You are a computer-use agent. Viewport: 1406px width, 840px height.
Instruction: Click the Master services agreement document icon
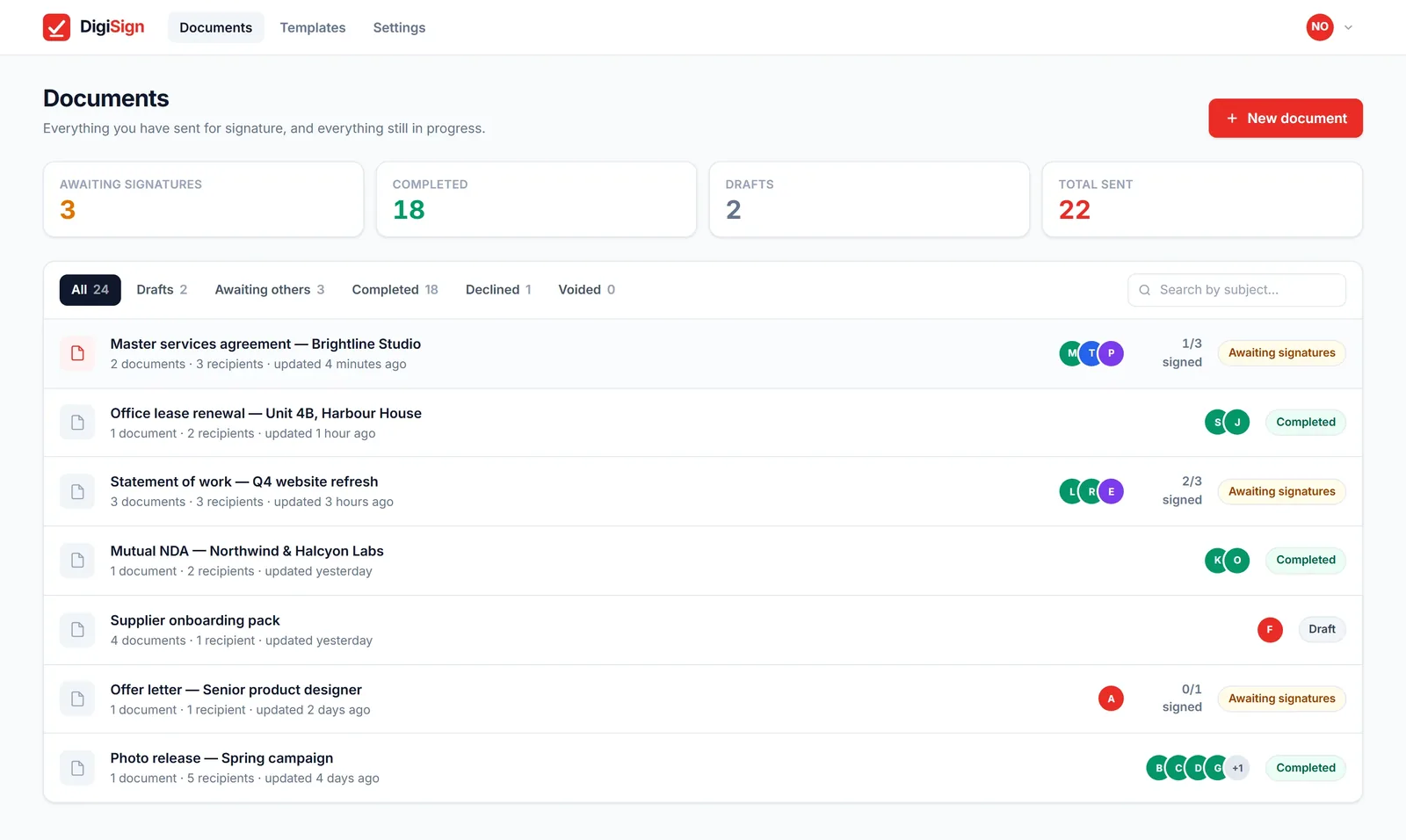pos(77,353)
